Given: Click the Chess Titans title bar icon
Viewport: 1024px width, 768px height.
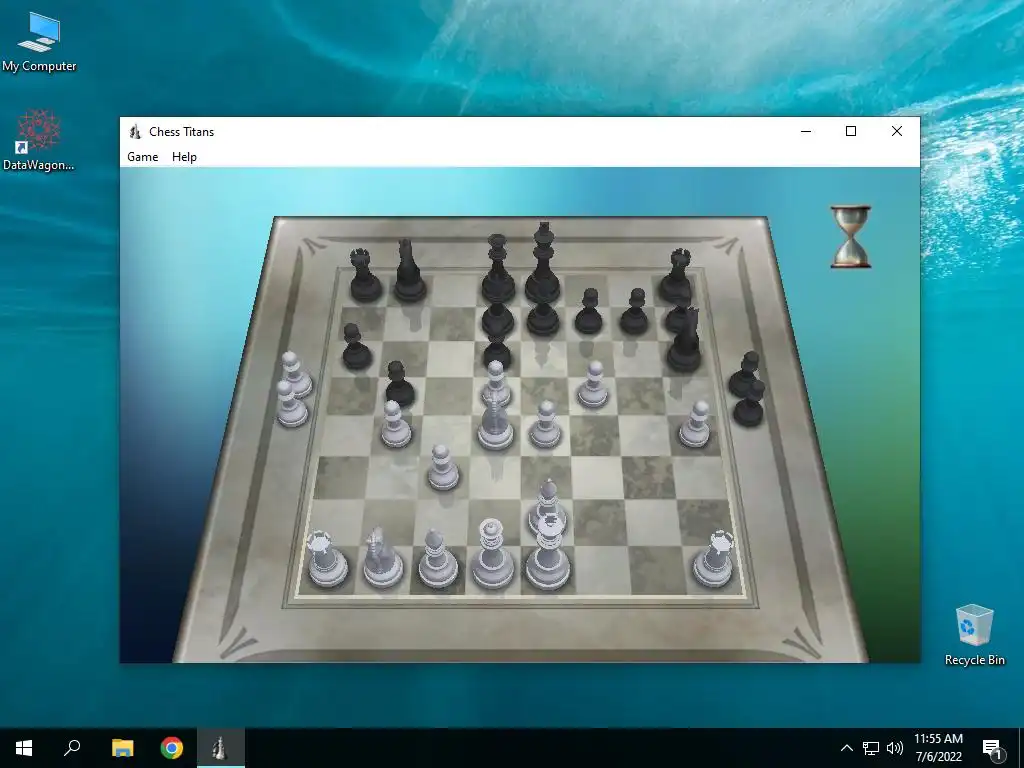Looking at the screenshot, I should point(135,131).
